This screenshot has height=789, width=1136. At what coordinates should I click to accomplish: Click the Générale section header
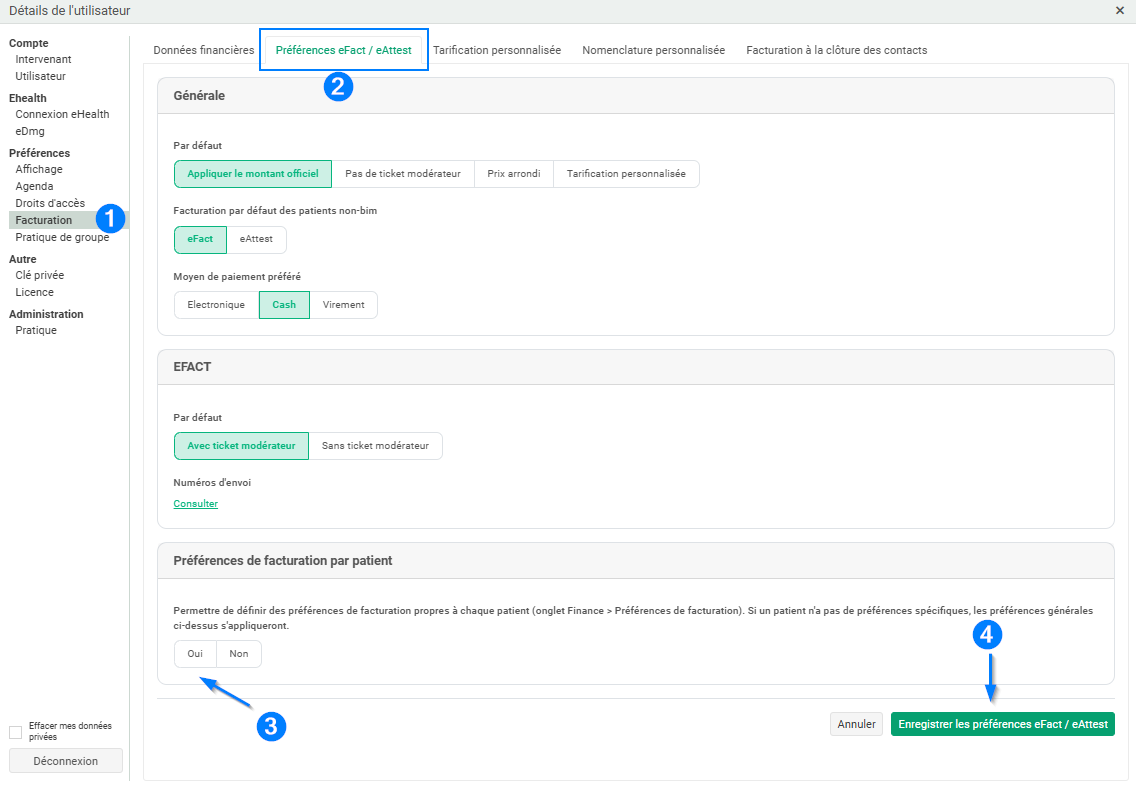(x=635, y=96)
